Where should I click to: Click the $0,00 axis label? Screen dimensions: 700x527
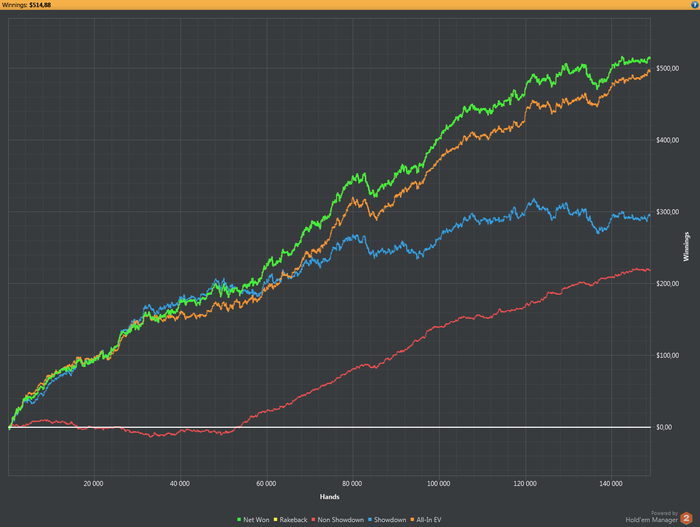664,427
